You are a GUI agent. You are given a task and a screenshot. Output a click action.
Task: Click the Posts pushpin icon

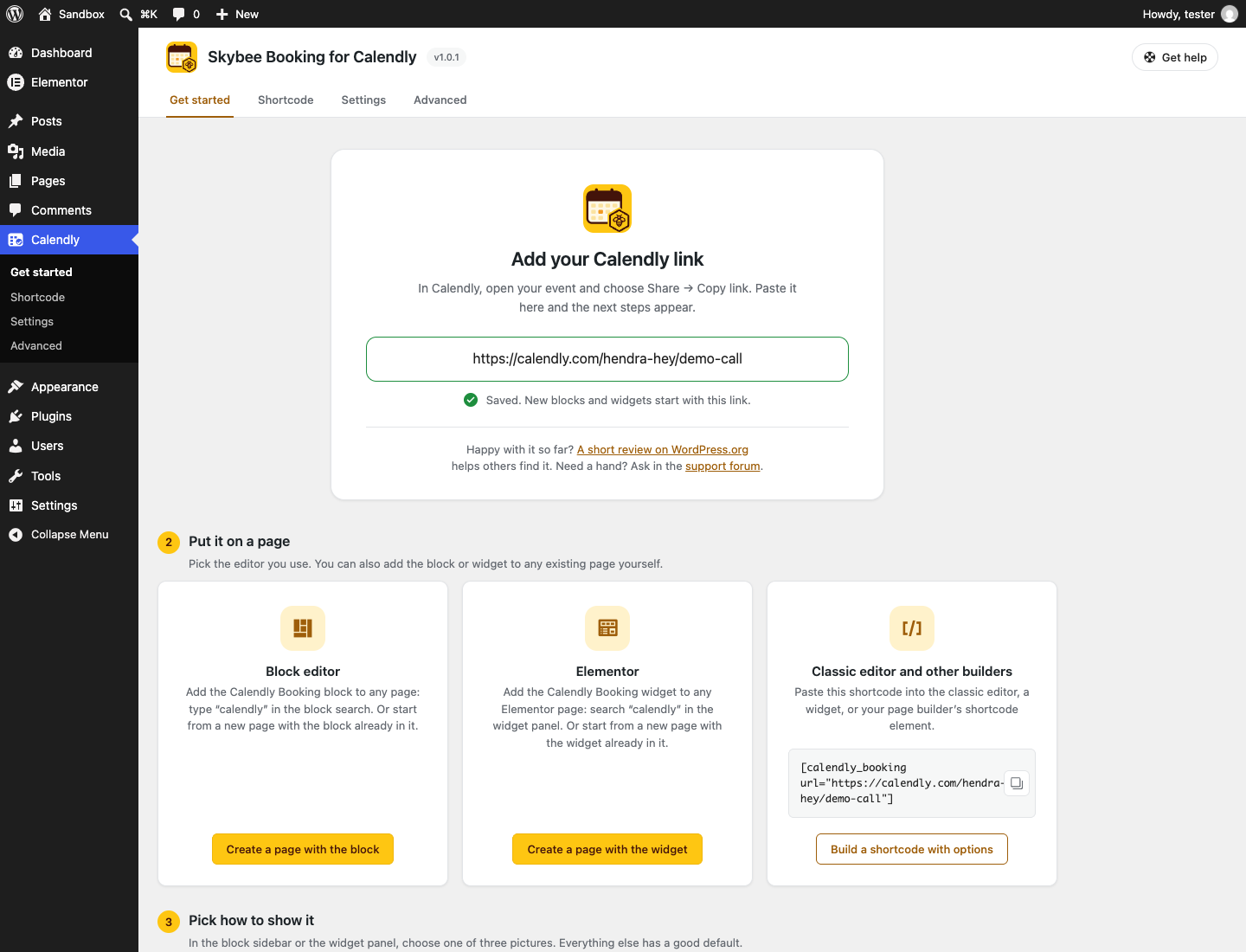point(16,121)
